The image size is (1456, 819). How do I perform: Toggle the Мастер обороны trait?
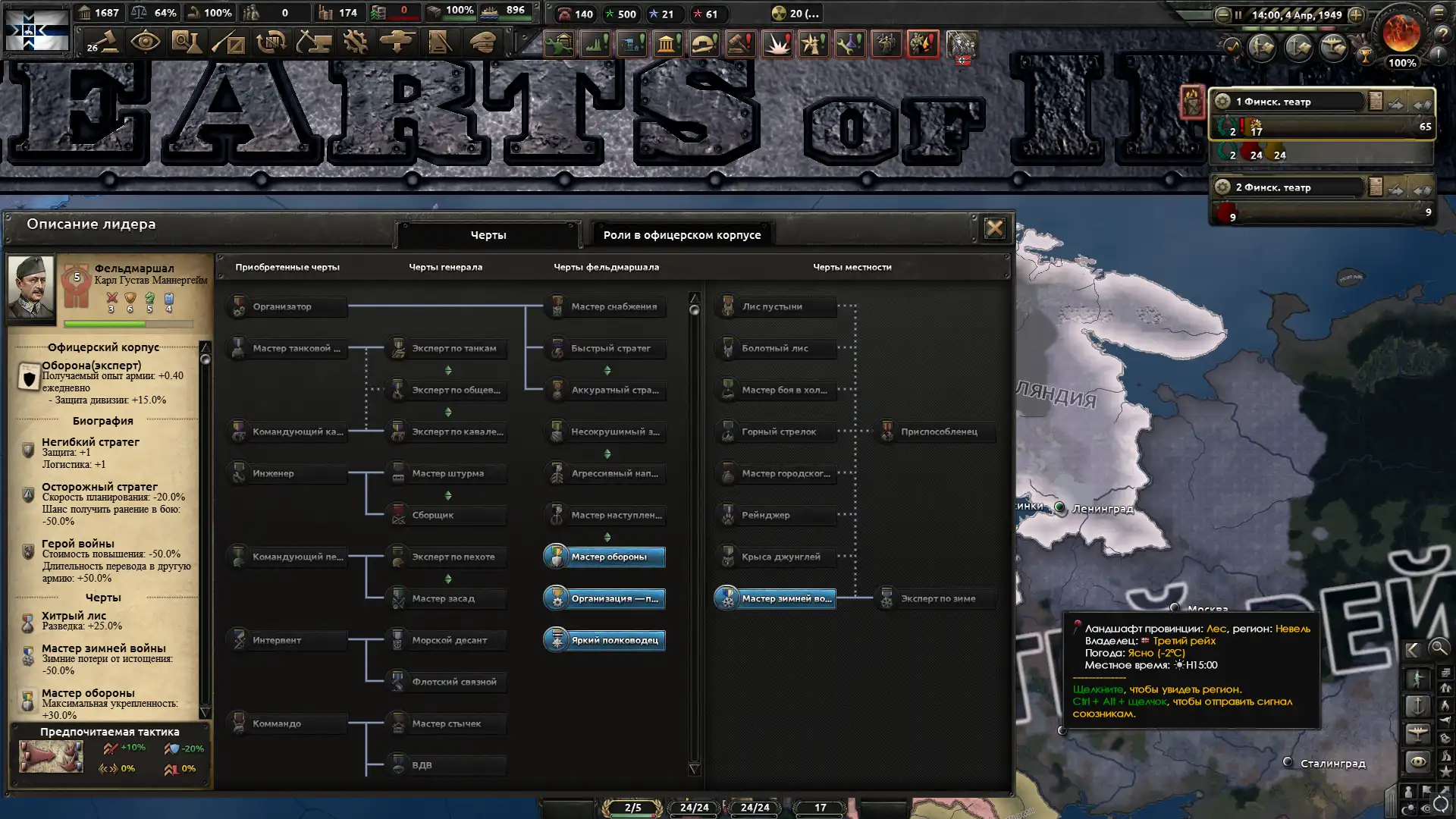pos(604,557)
